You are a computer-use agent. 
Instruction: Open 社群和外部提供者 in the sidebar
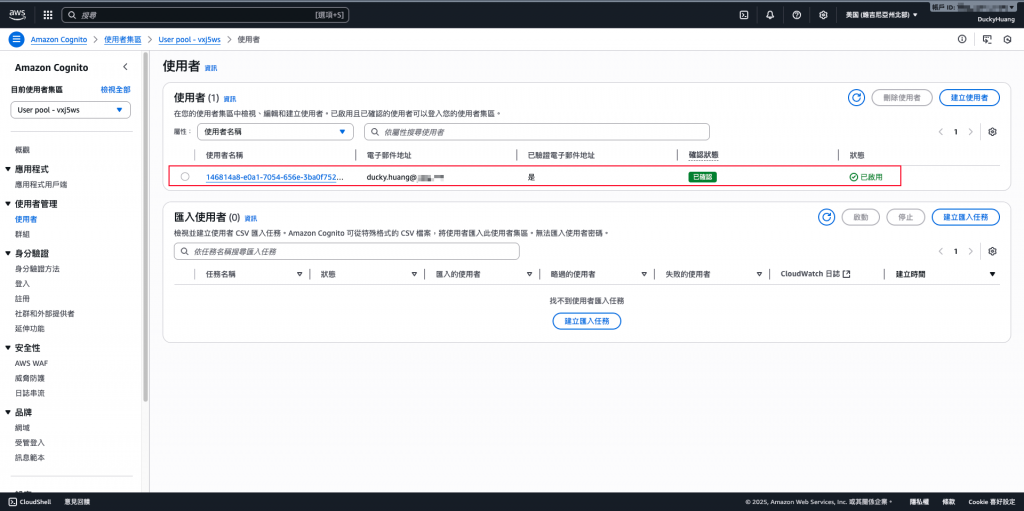click(x=44, y=314)
